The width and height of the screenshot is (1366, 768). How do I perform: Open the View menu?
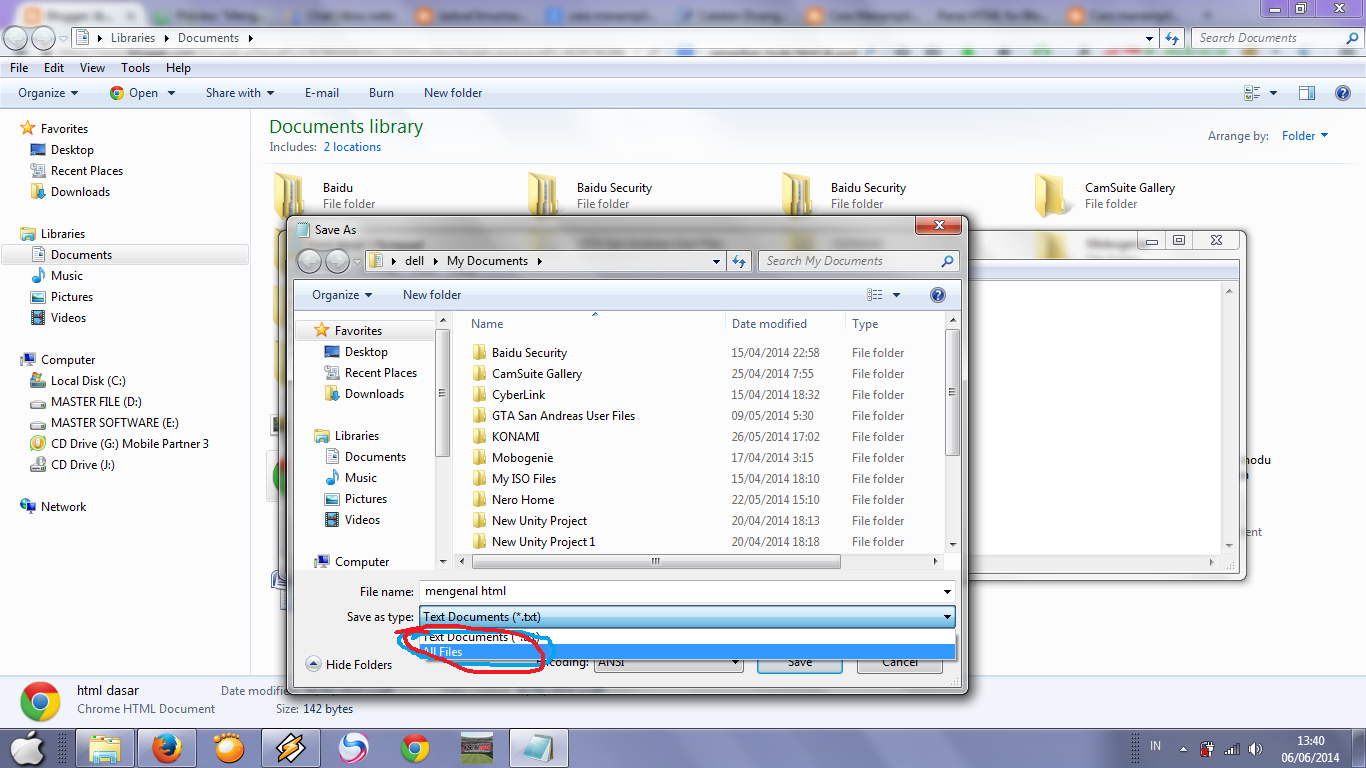coord(92,67)
